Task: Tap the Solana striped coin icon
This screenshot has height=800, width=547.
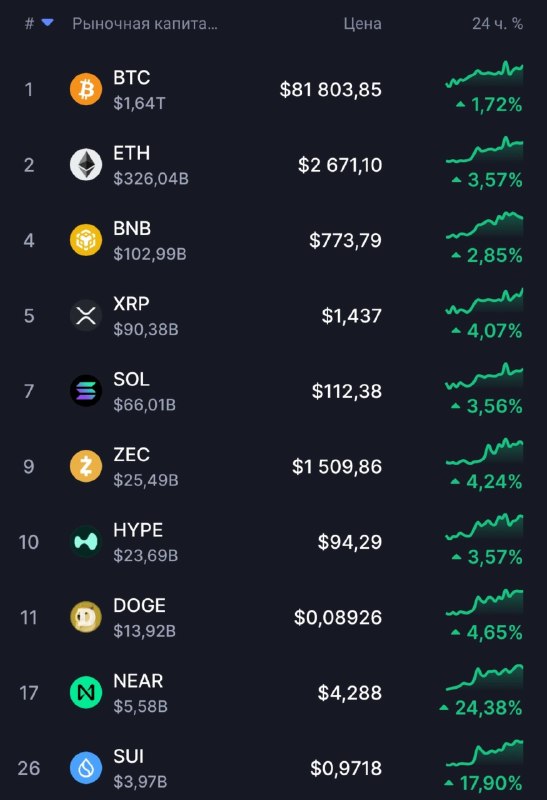Action: click(x=86, y=391)
